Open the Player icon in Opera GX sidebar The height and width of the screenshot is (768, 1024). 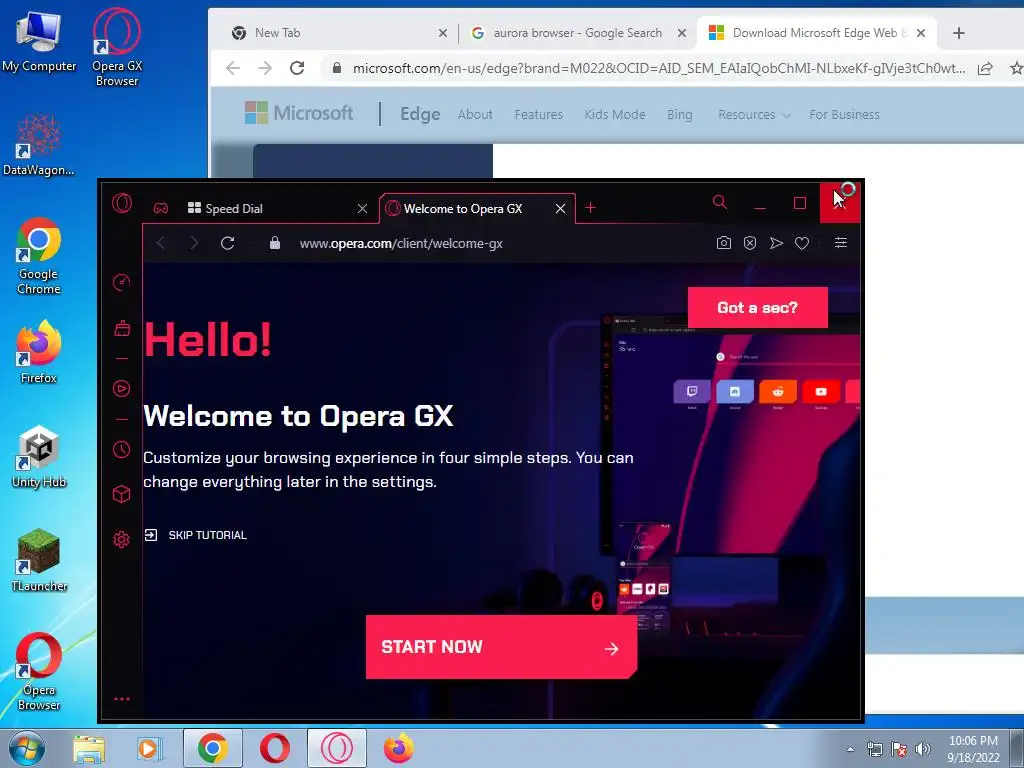click(x=121, y=389)
